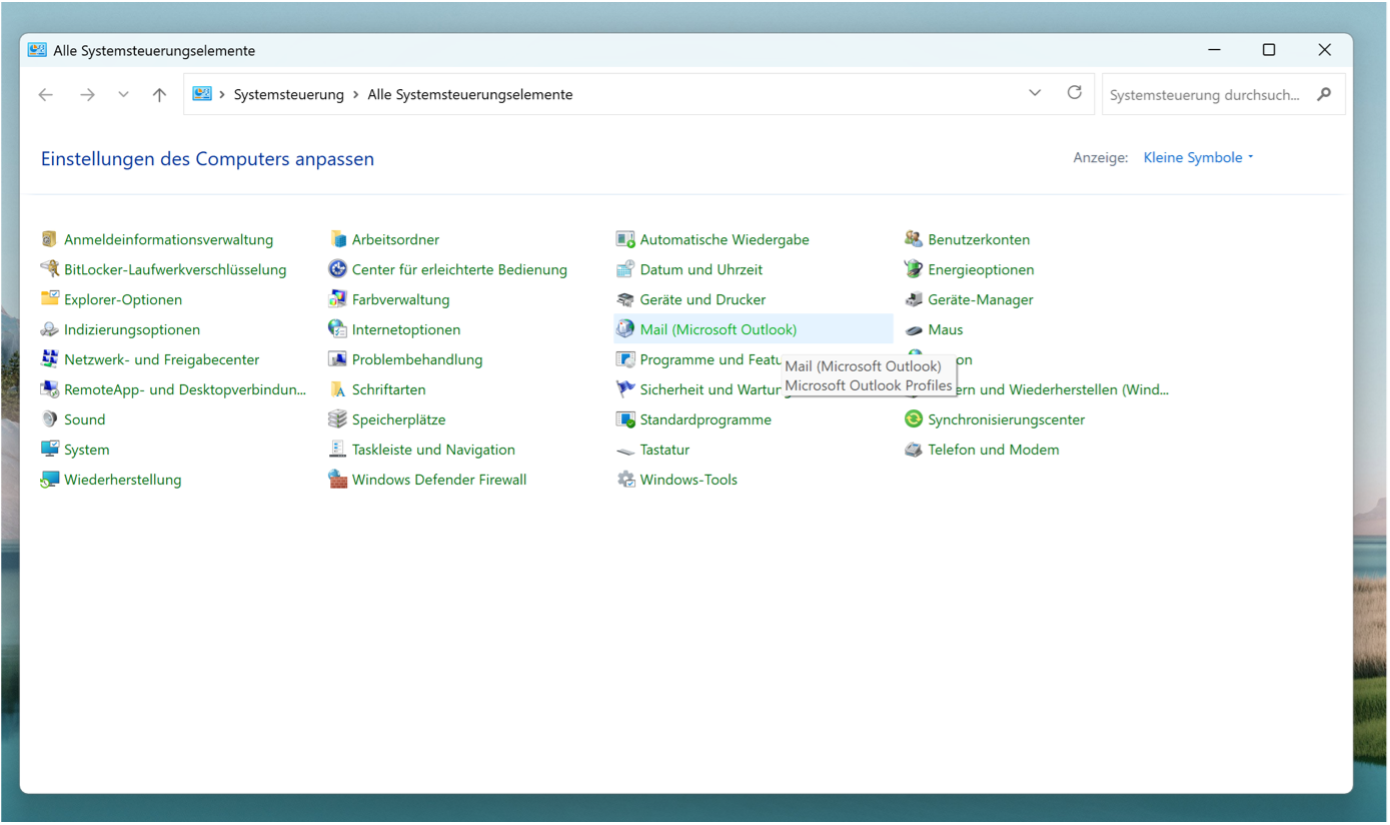The width and height of the screenshot is (1390, 825).
Task: Go up one level with up arrow
Action: [x=159, y=95]
